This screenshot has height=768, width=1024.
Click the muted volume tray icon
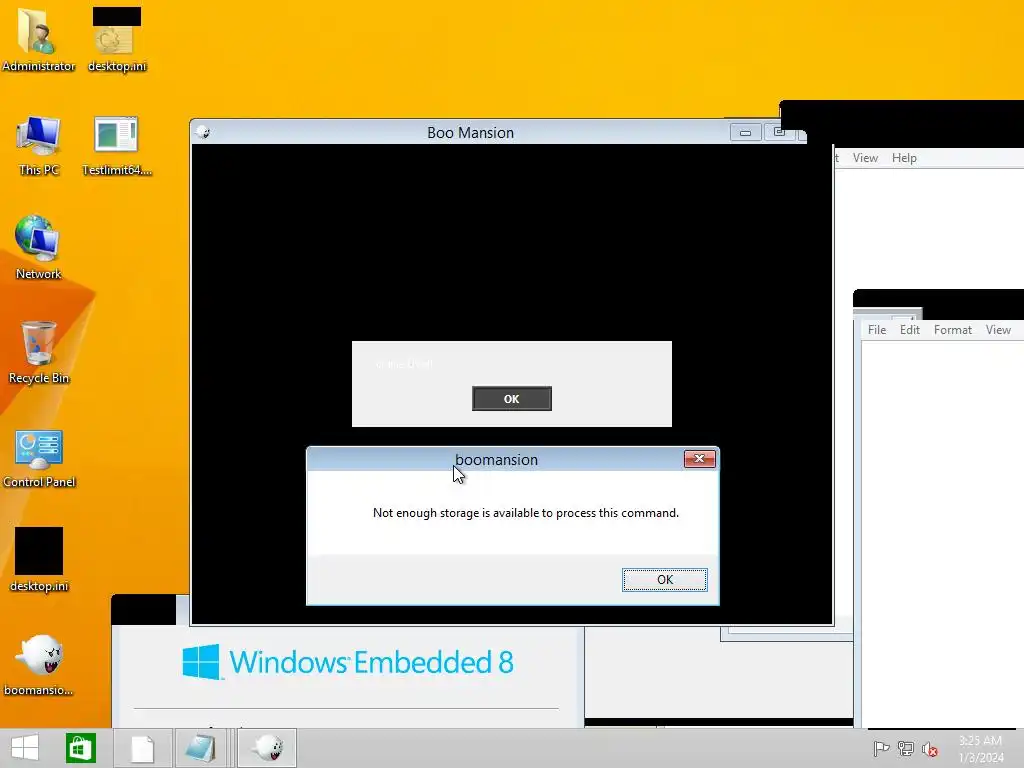tap(930, 748)
